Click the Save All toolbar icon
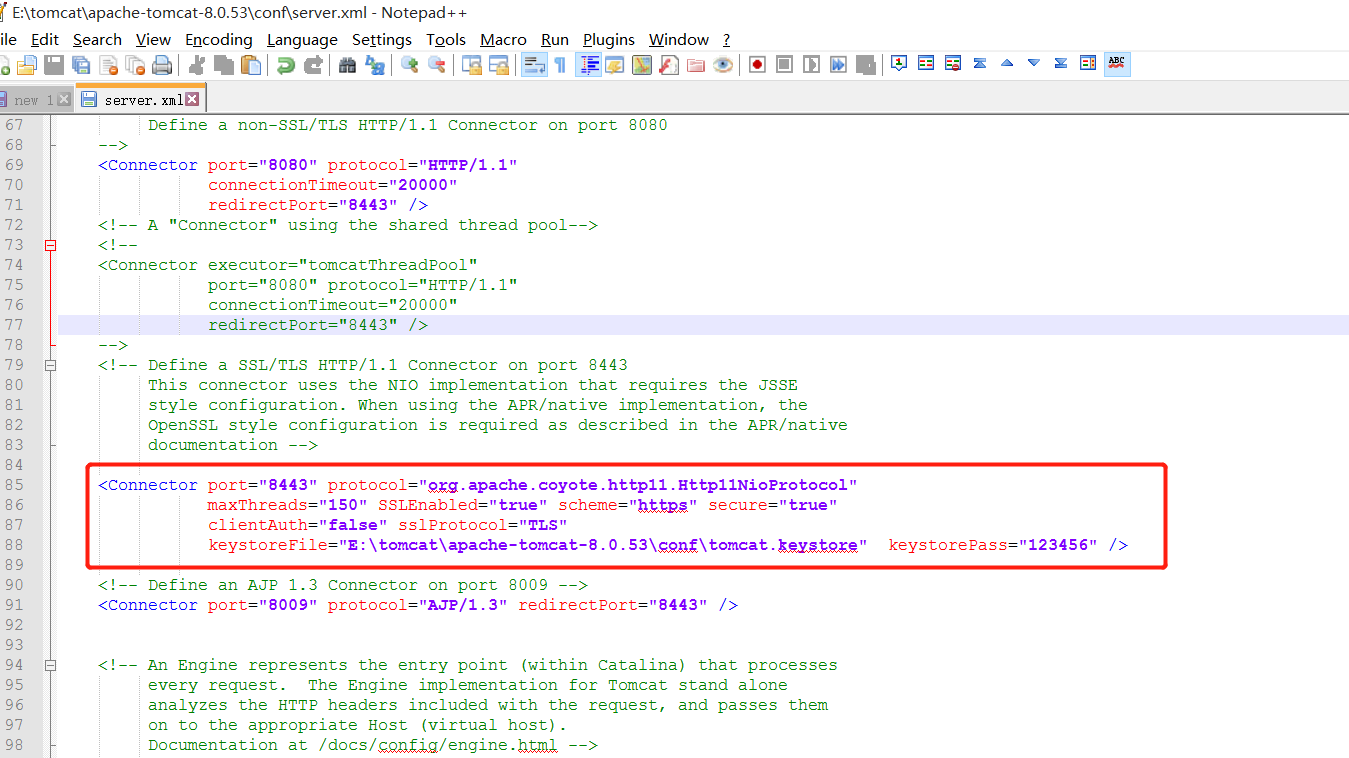The height and width of the screenshot is (758, 1349). click(x=81, y=65)
